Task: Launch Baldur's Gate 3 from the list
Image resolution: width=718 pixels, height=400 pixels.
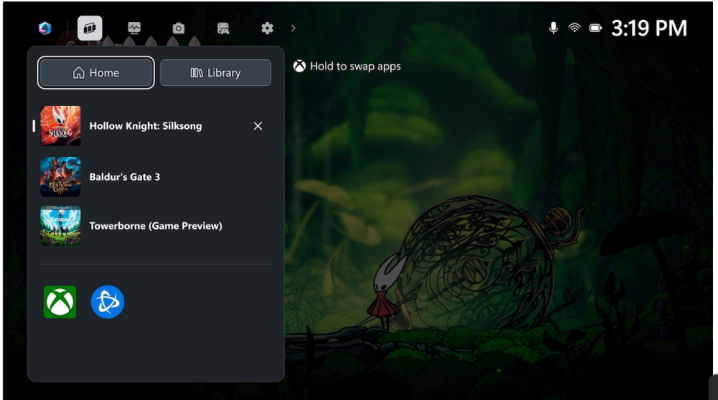Action: tap(125, 177)
